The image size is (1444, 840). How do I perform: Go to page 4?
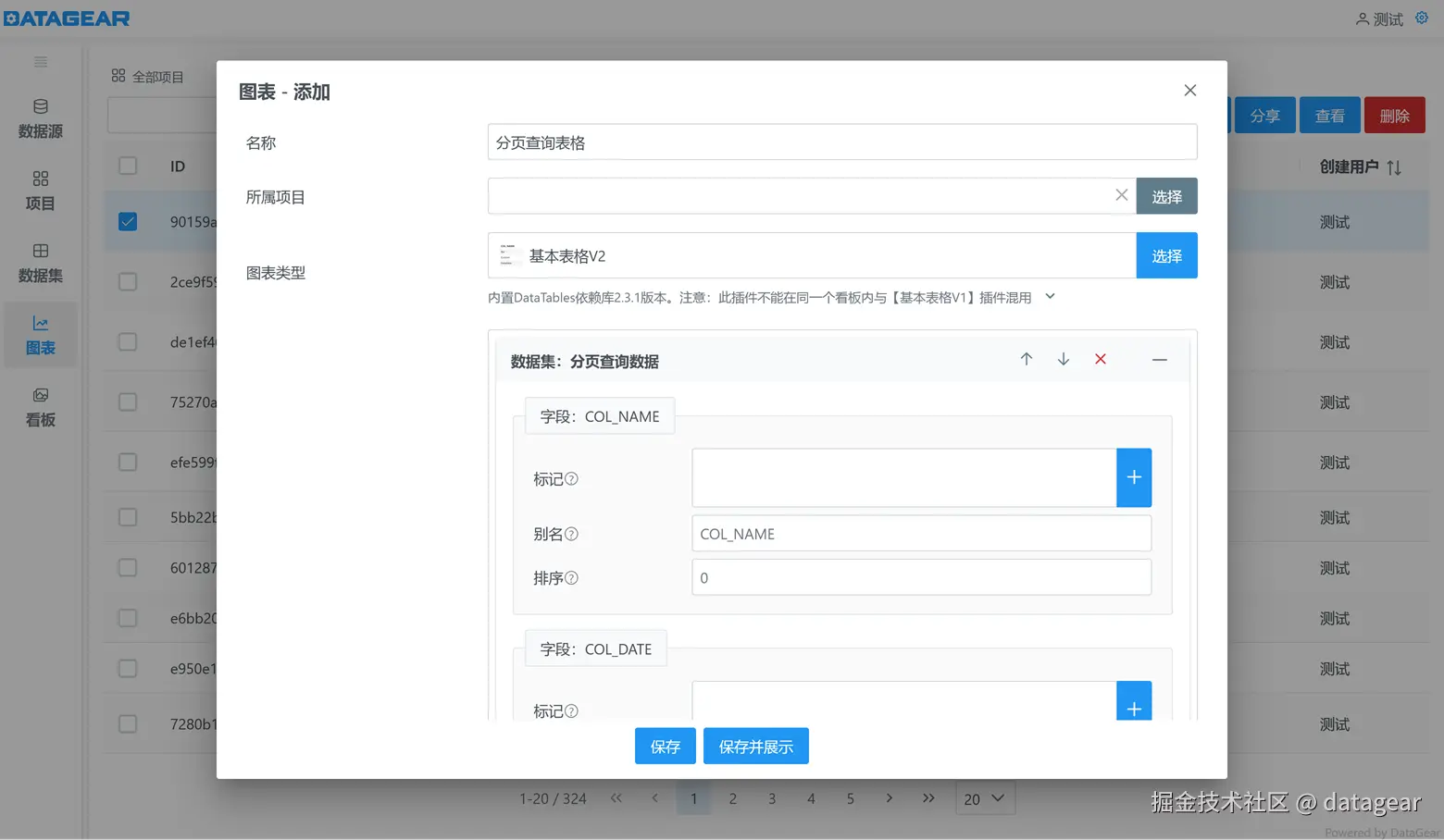[x=811, y=798]
